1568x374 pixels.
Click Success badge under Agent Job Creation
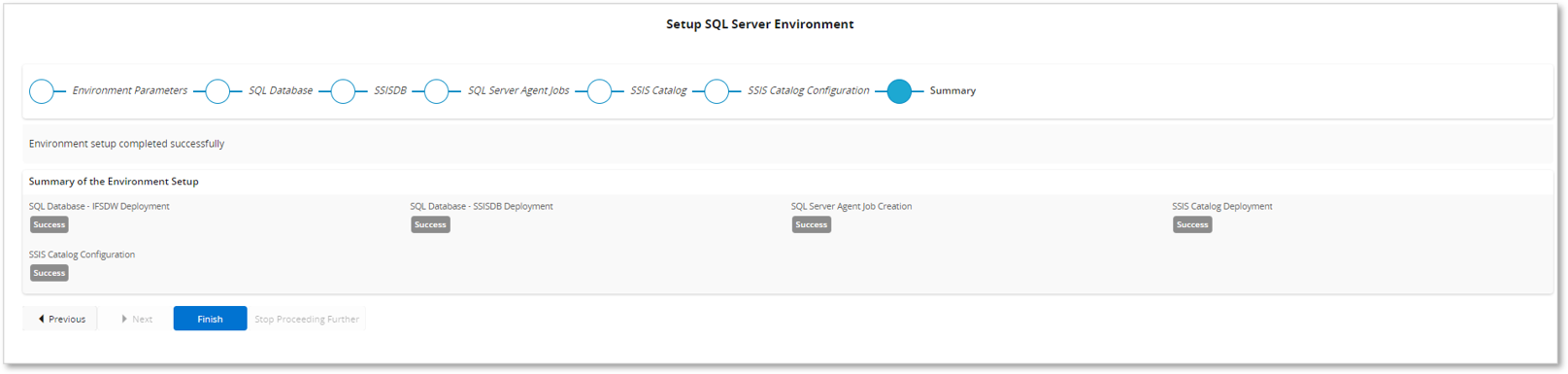coord(812,224)
